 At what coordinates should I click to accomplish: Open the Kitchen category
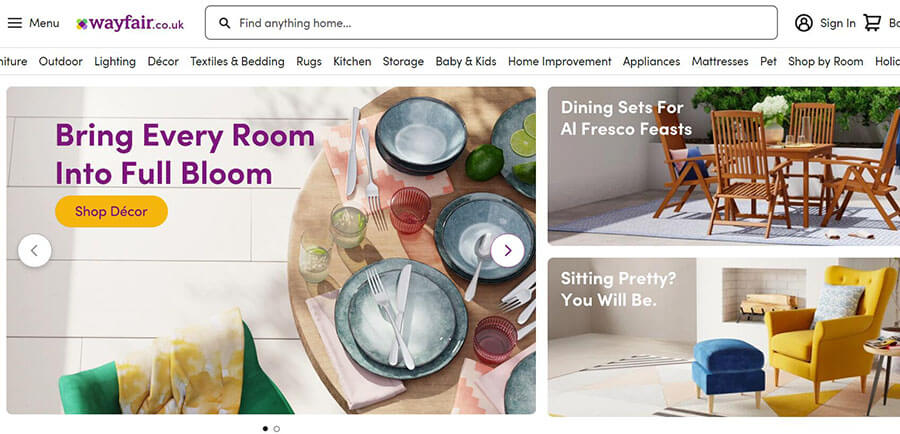coord(352,61)
